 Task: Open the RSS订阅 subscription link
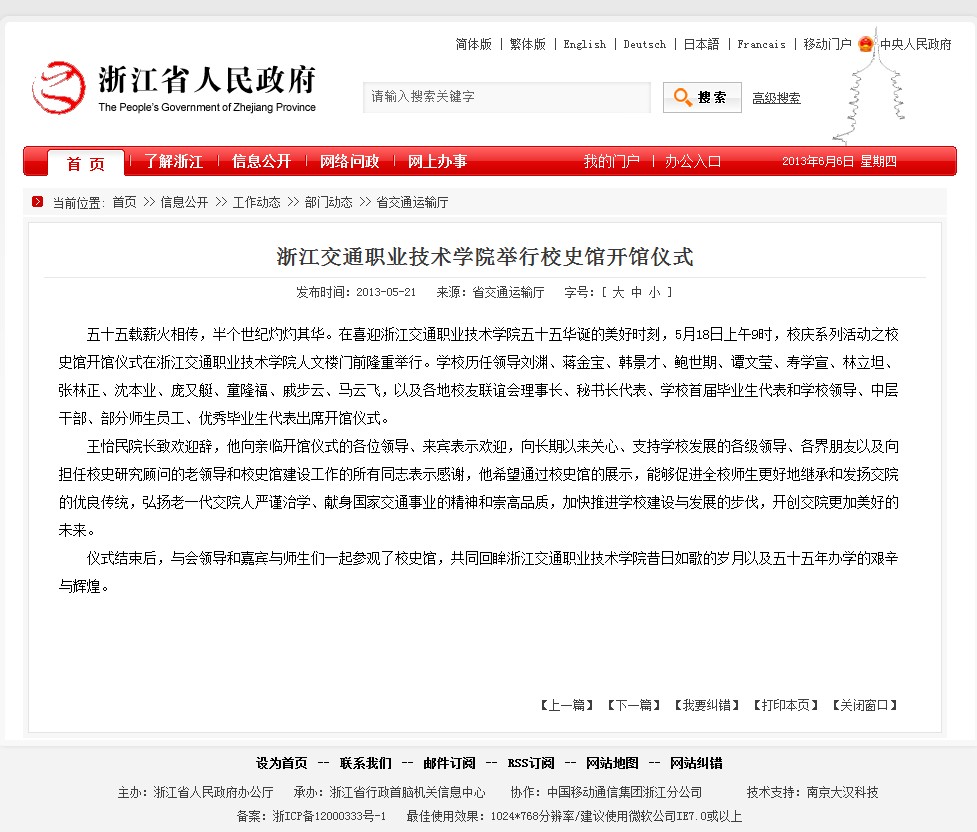pyautogui.click(x=530, y=763)
